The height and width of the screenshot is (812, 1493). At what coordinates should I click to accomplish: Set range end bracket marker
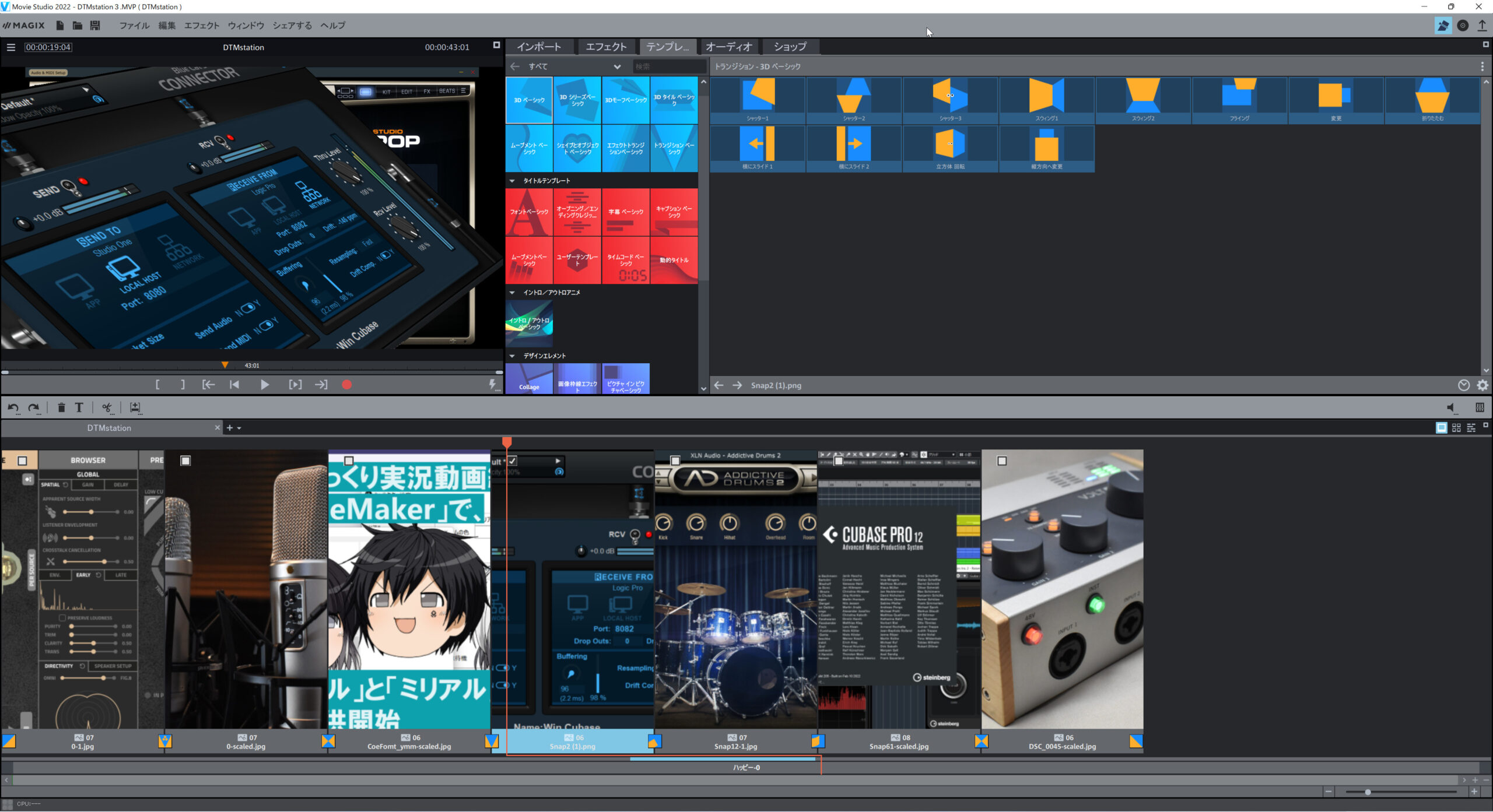(183, 385)
